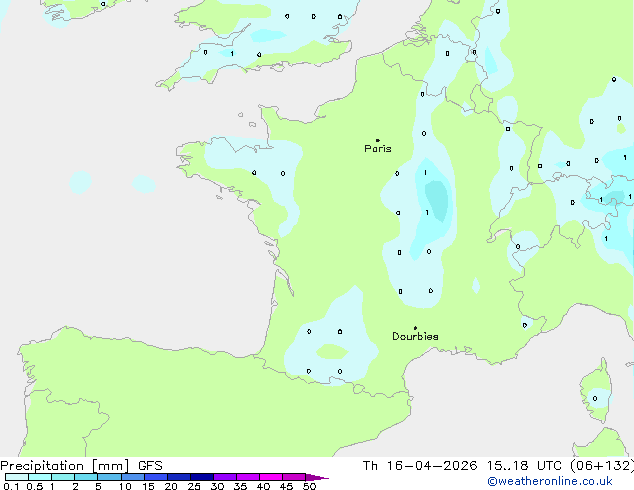Click the Dourbies location dot marker
The image size is (634, 490).
[x=415, y=328]
